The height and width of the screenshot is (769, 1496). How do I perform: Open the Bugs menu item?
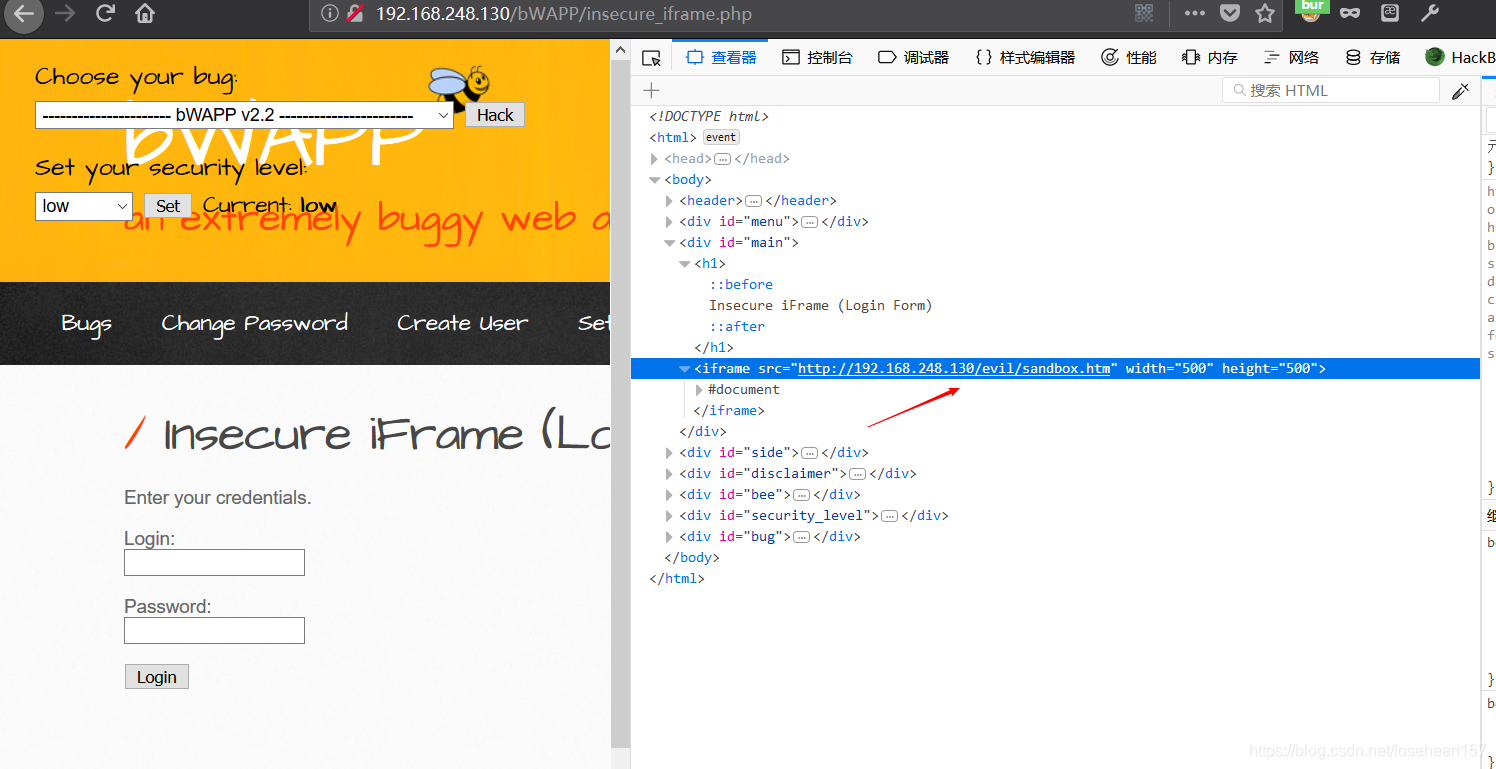(87, 323)
